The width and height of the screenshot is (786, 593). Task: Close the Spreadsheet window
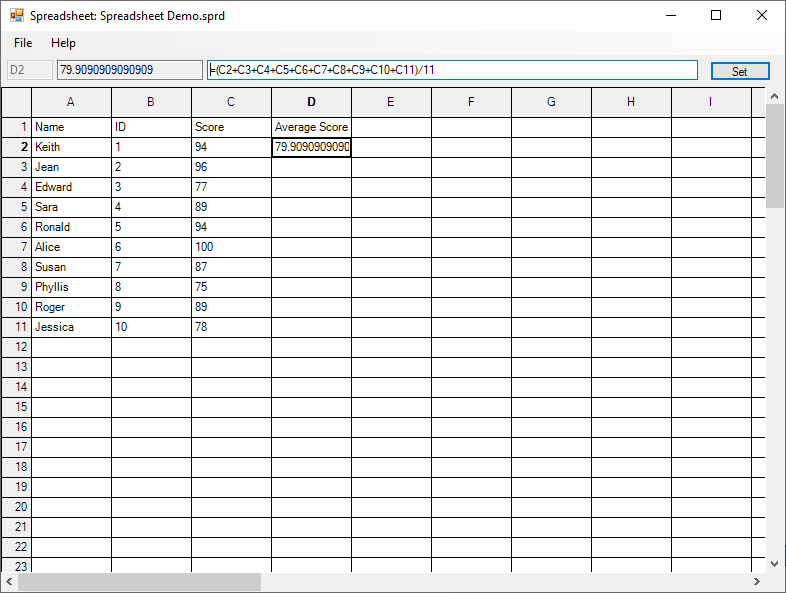click(x=762, y=16)
